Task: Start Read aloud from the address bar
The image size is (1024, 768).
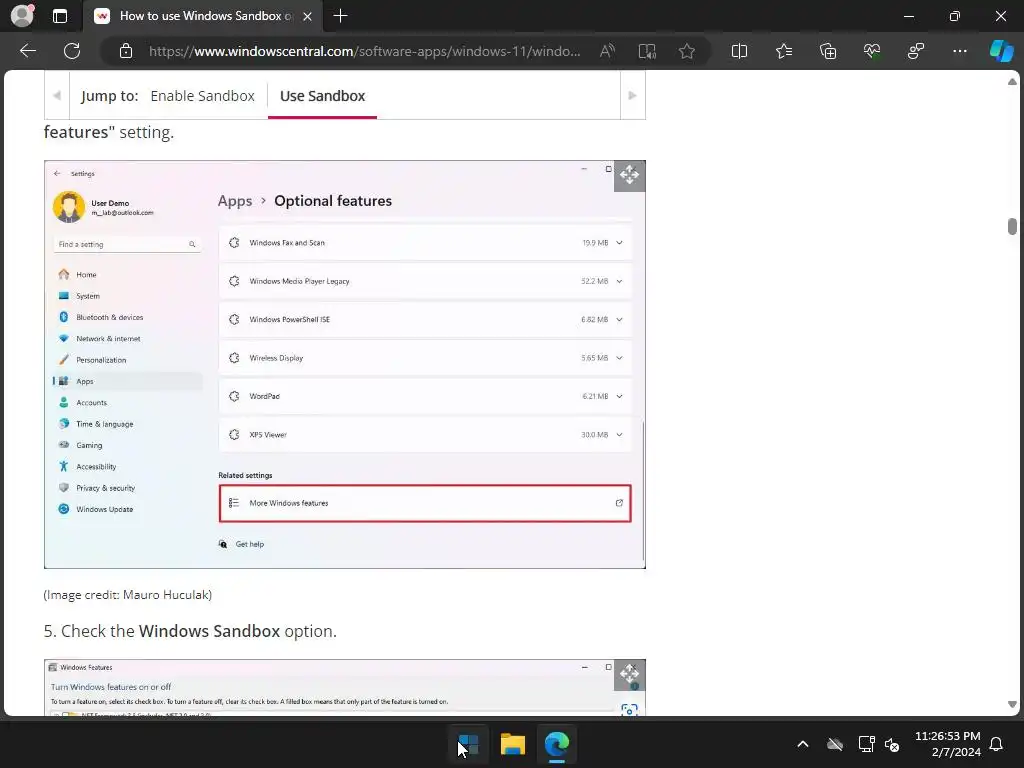Action: click(607, 51)
